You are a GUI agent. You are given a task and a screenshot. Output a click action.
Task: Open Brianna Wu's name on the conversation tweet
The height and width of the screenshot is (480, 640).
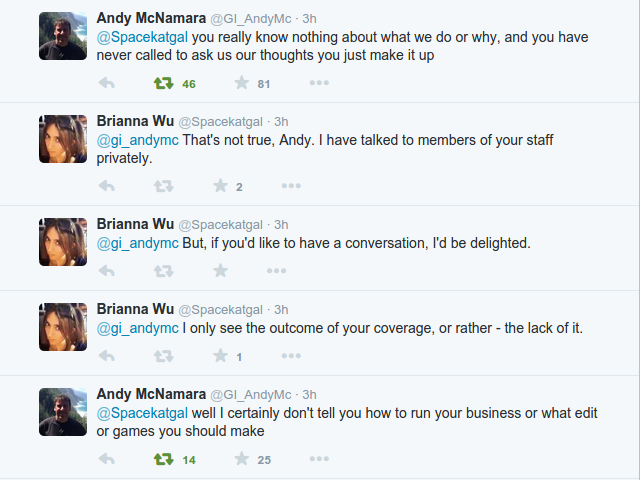[135, 224]
